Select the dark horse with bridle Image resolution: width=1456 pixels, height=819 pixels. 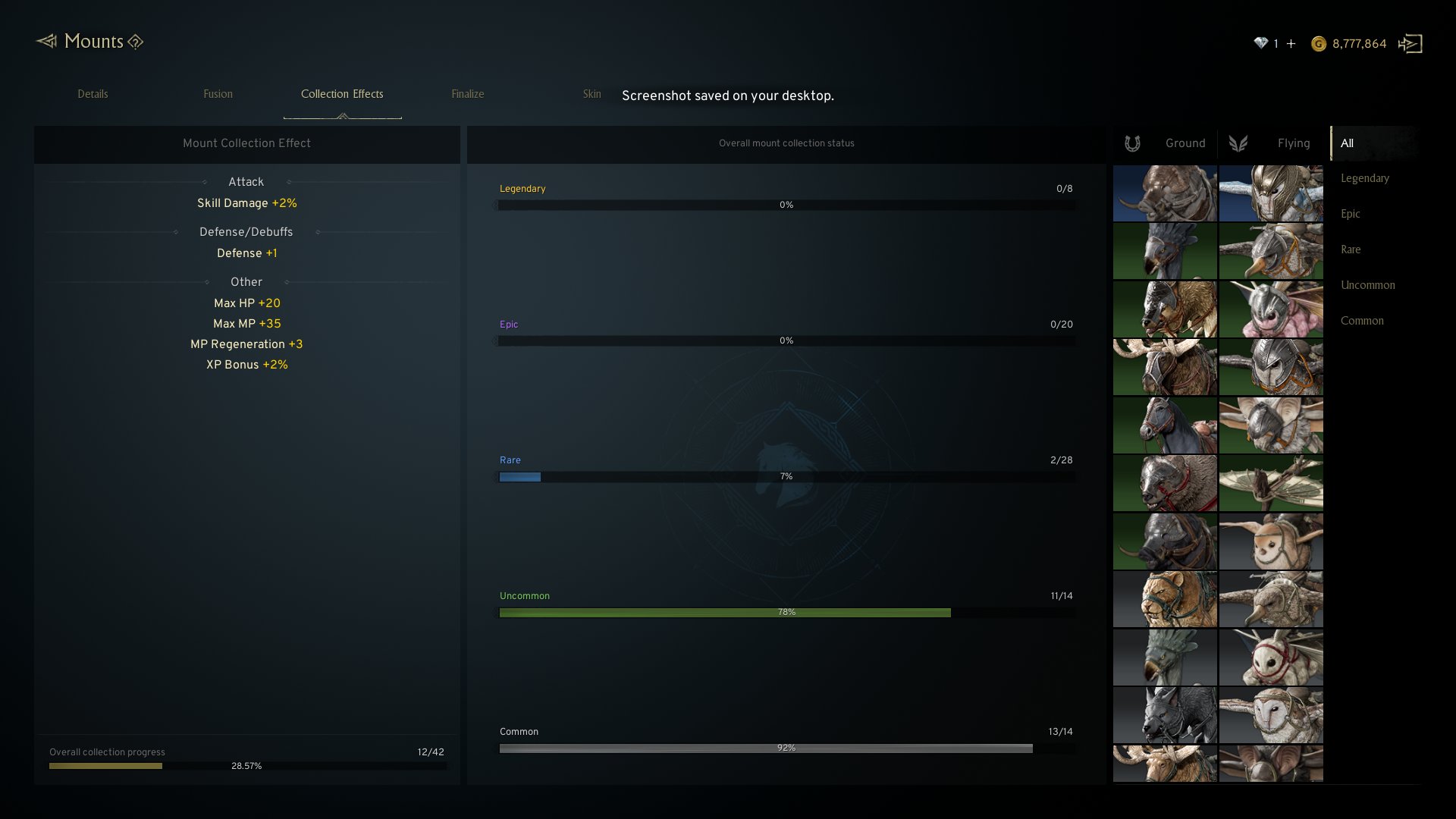[1165, 425]
